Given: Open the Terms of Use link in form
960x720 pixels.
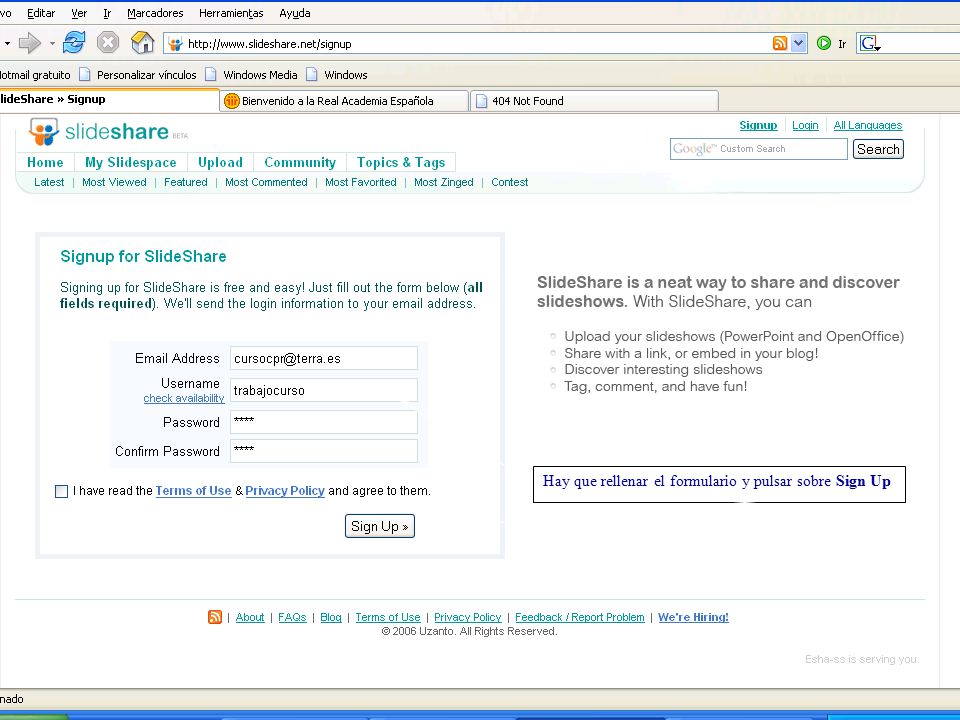Looking at the screenshot, I should 193,490.
